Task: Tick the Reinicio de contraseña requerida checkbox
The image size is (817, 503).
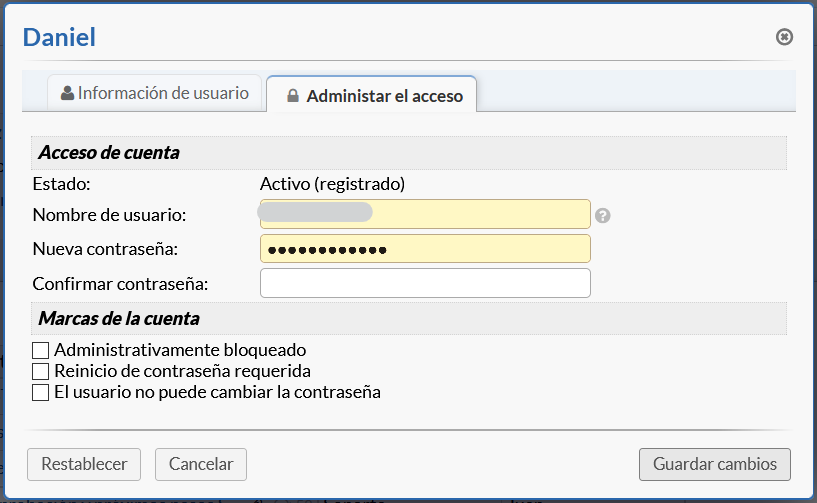Action: (41, 371)
